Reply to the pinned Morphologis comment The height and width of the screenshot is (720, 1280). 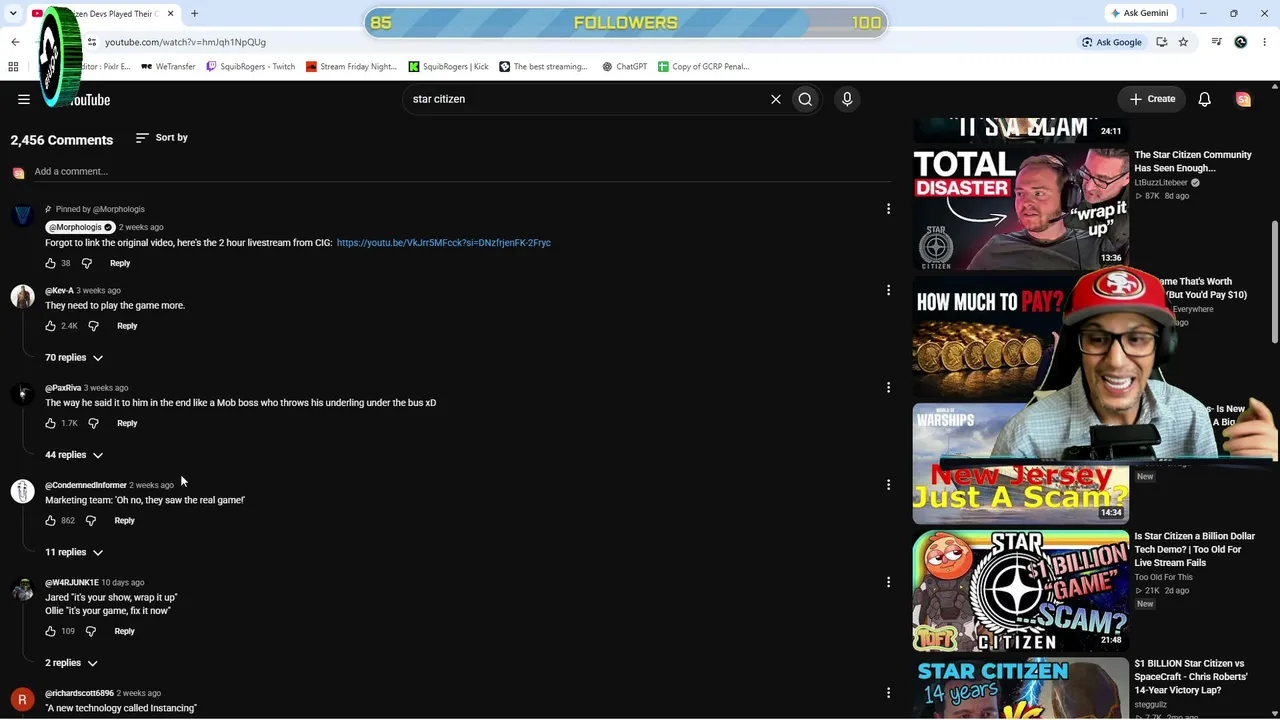click(120, 263)
